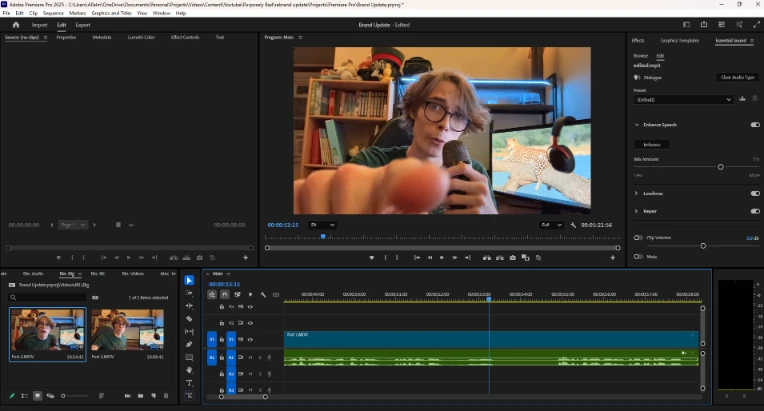Toggle V1 track output eye
The image size is (764, 411).
[250, 339]
